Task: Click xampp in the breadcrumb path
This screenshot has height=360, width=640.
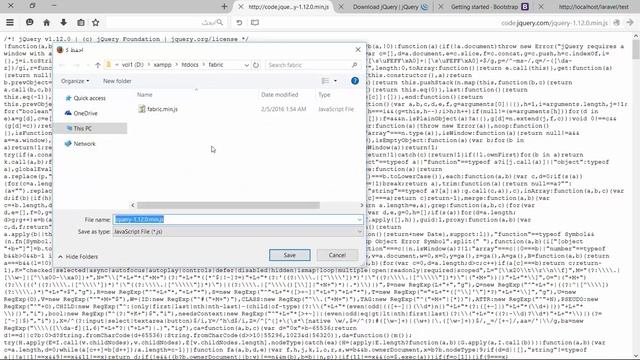Action: click(162, 65)
